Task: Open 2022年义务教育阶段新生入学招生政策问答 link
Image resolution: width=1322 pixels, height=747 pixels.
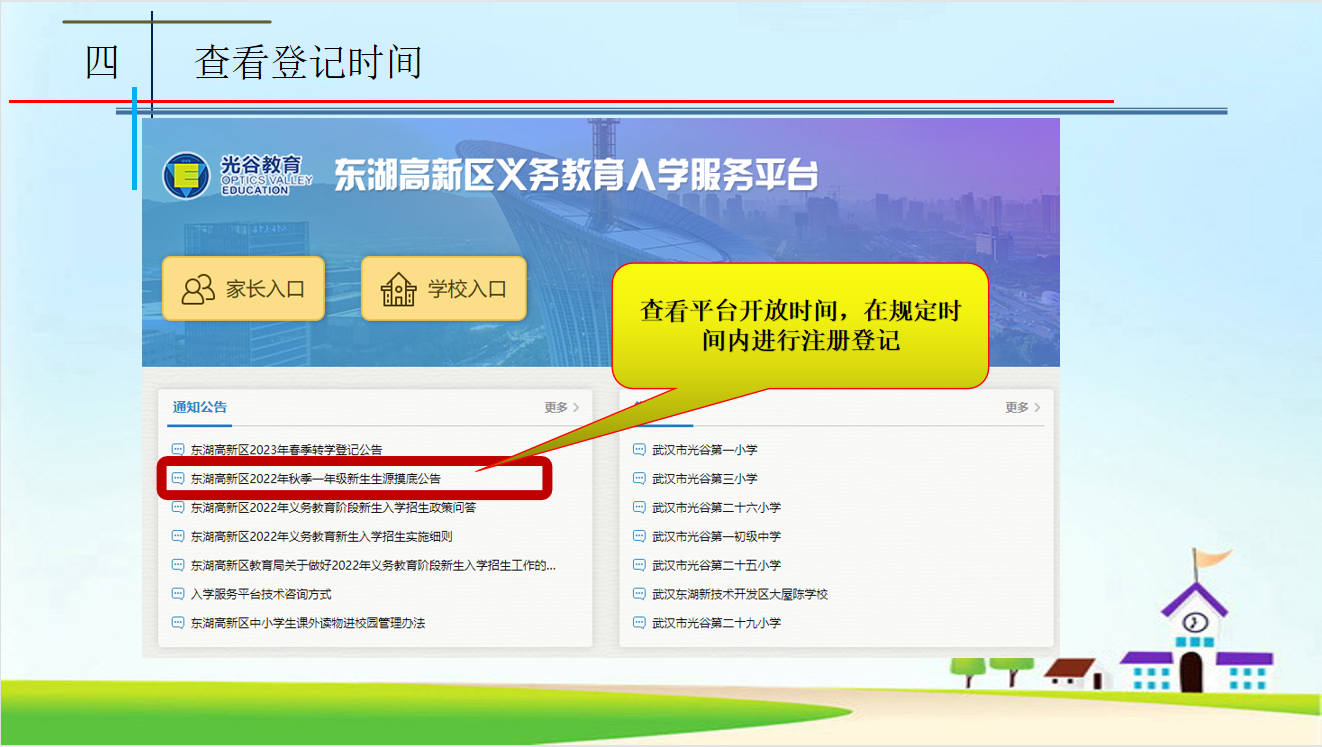Action: [333, 508]
